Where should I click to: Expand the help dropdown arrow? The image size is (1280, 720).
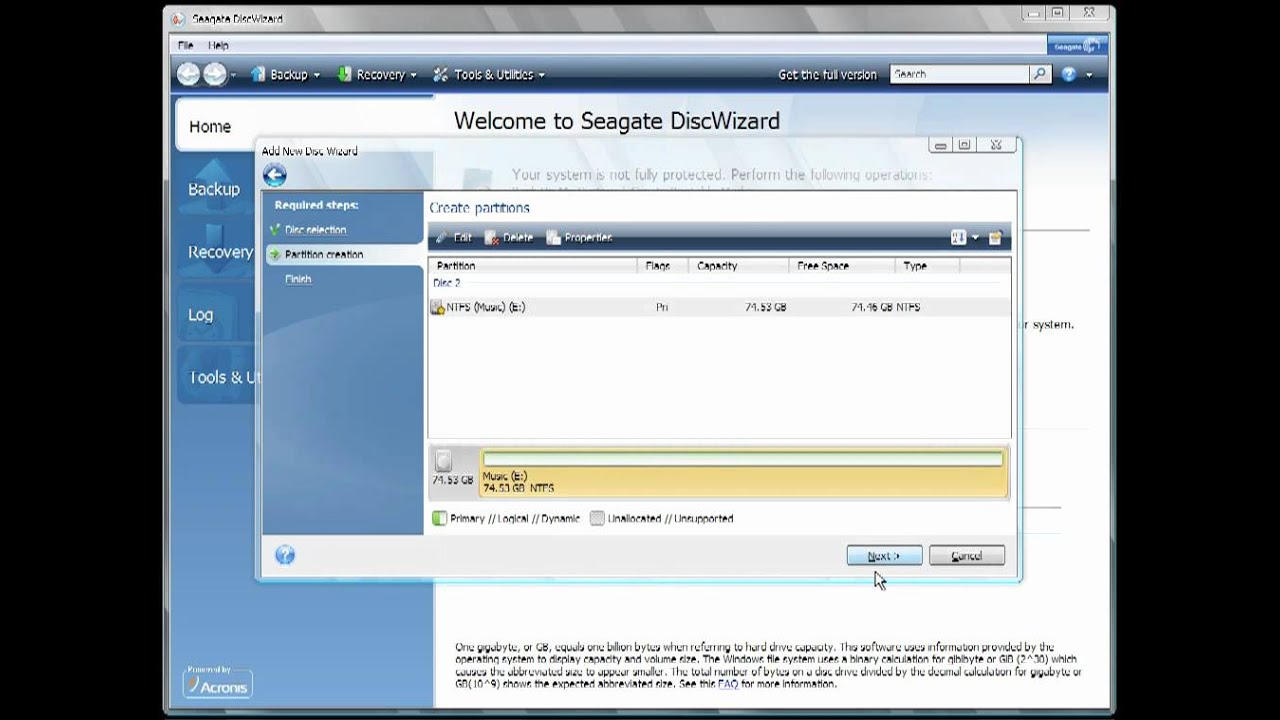pos(1089,75)
